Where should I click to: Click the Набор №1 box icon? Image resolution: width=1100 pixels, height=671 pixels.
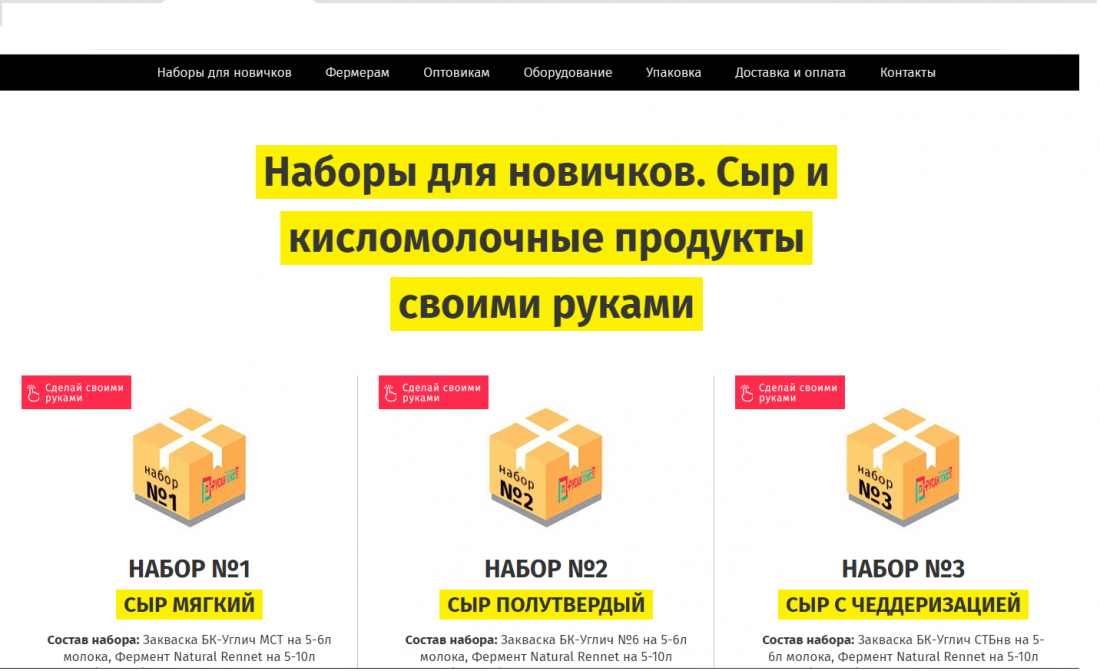tap(189, 466)
